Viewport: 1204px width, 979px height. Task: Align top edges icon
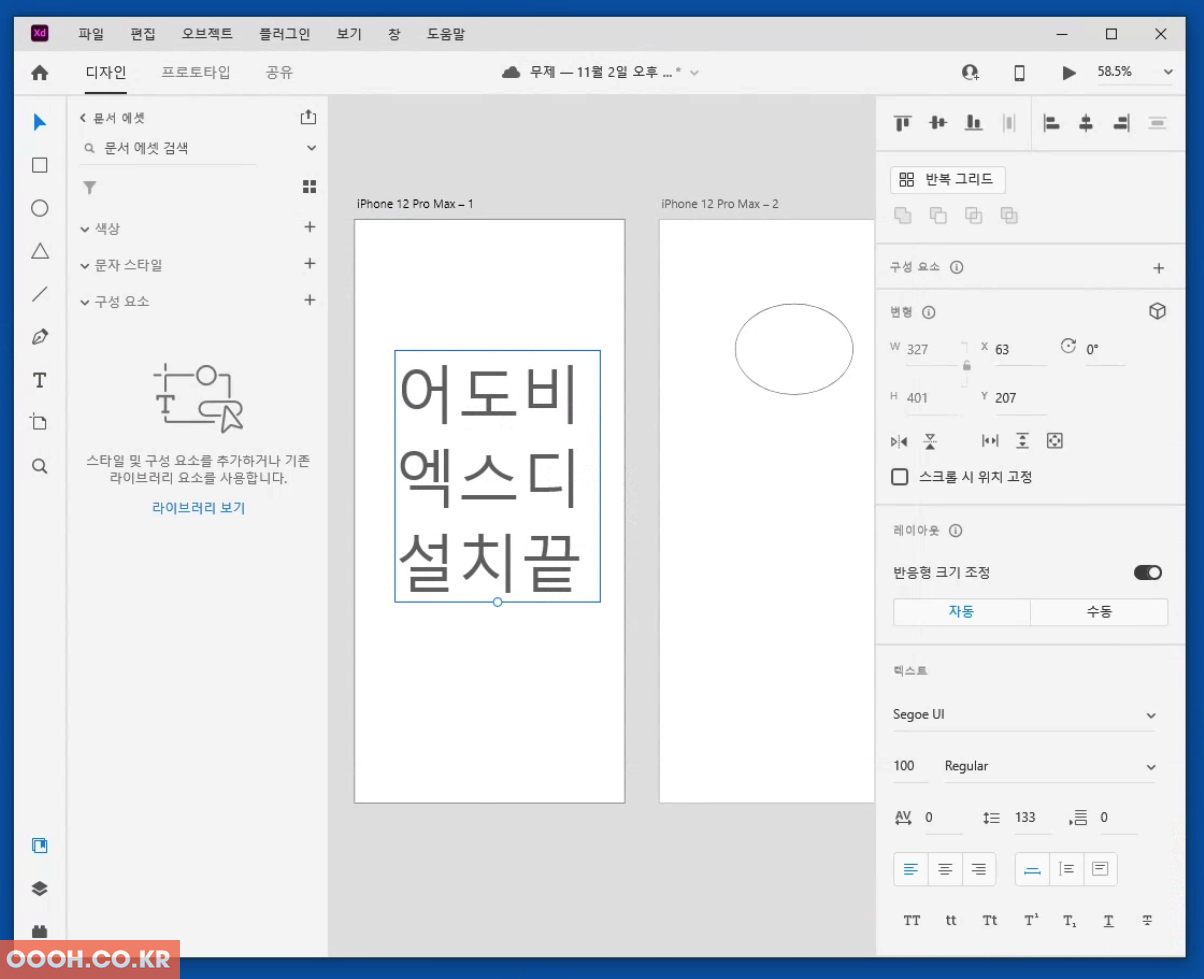(x=903, y=123)
